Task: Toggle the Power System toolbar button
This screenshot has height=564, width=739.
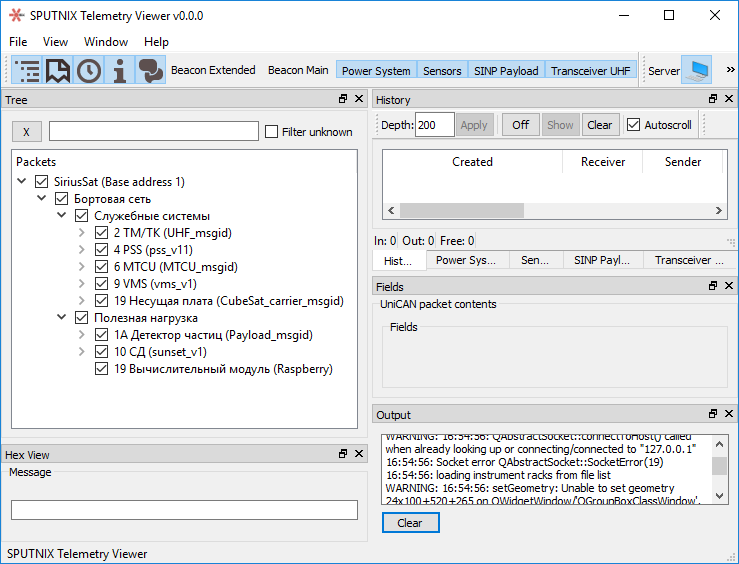Action: point(376,71)
